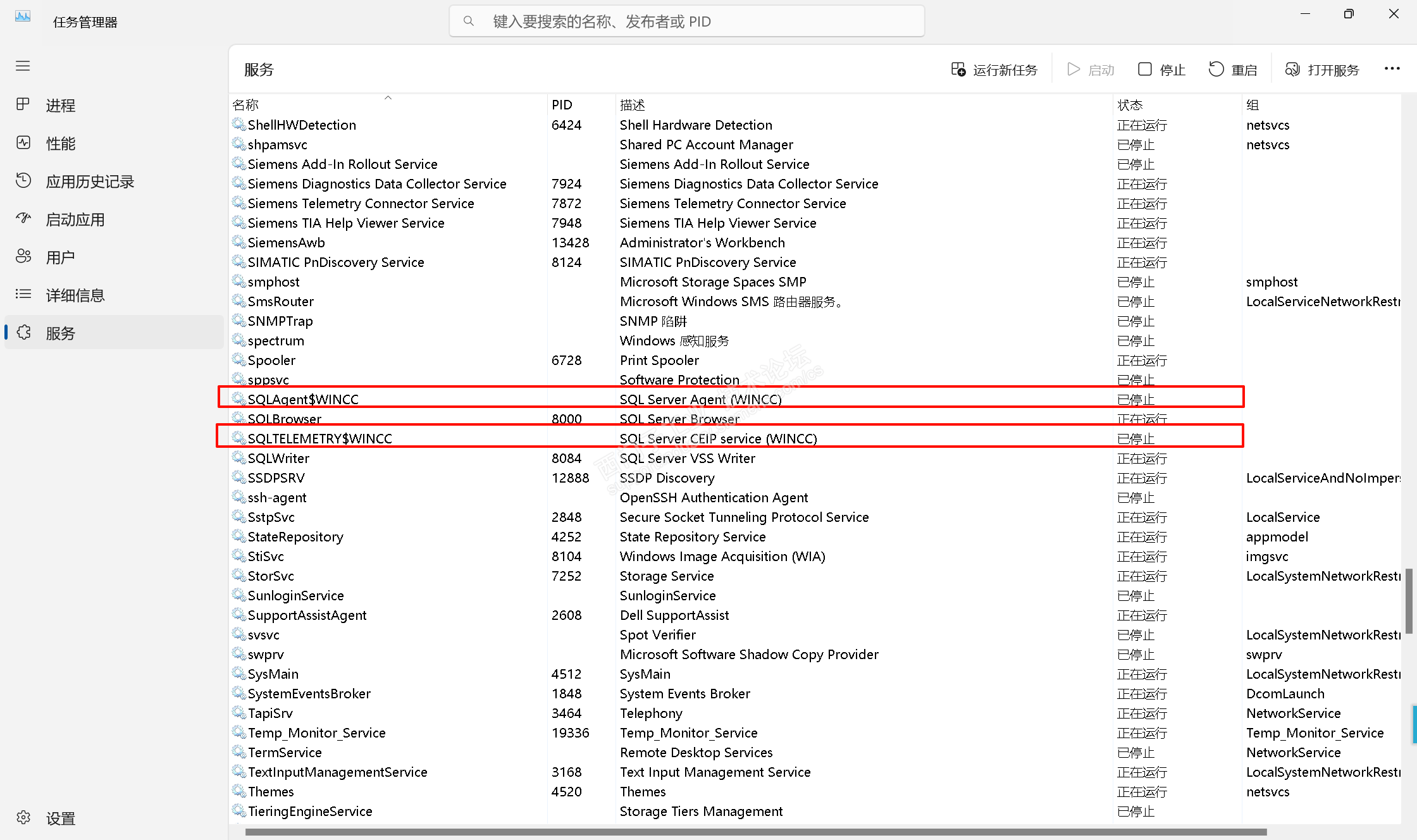Open 设置 (Settings) at bottom left
Image resolution: width=1417 pixels, height=840 pixels.
[x=60, y=818]
